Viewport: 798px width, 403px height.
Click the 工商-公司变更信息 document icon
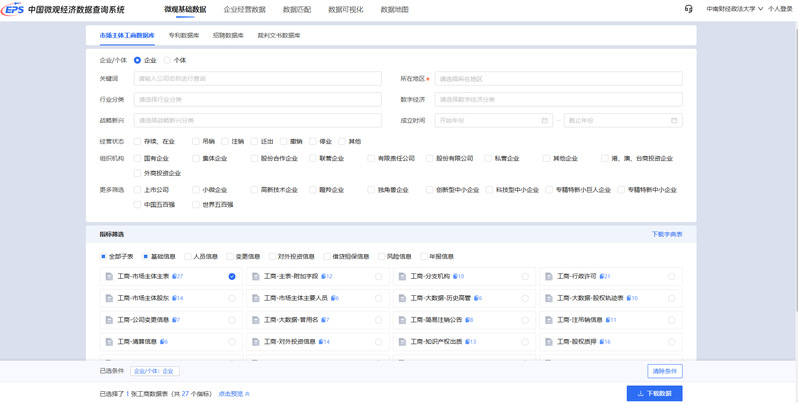(x=109, y=320)
